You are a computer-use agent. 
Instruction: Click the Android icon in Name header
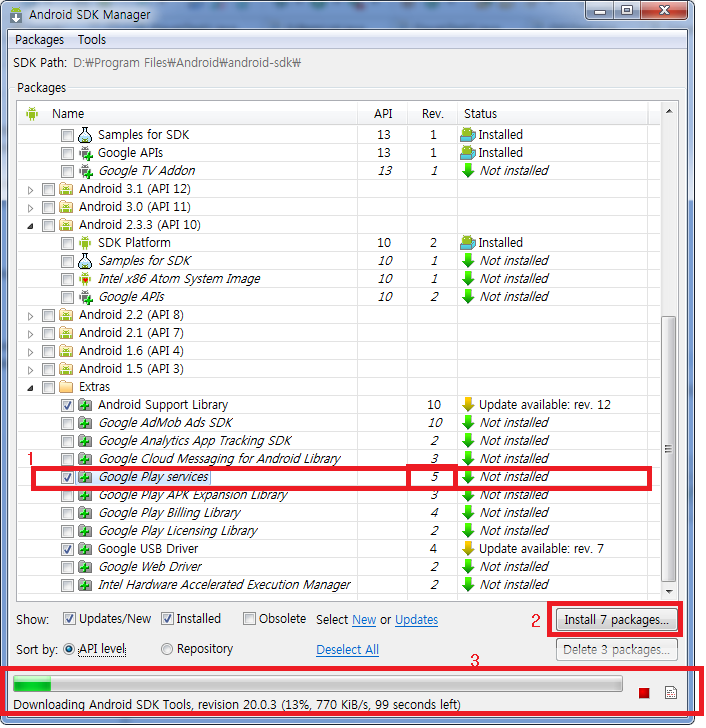click(x=32, y=113)
